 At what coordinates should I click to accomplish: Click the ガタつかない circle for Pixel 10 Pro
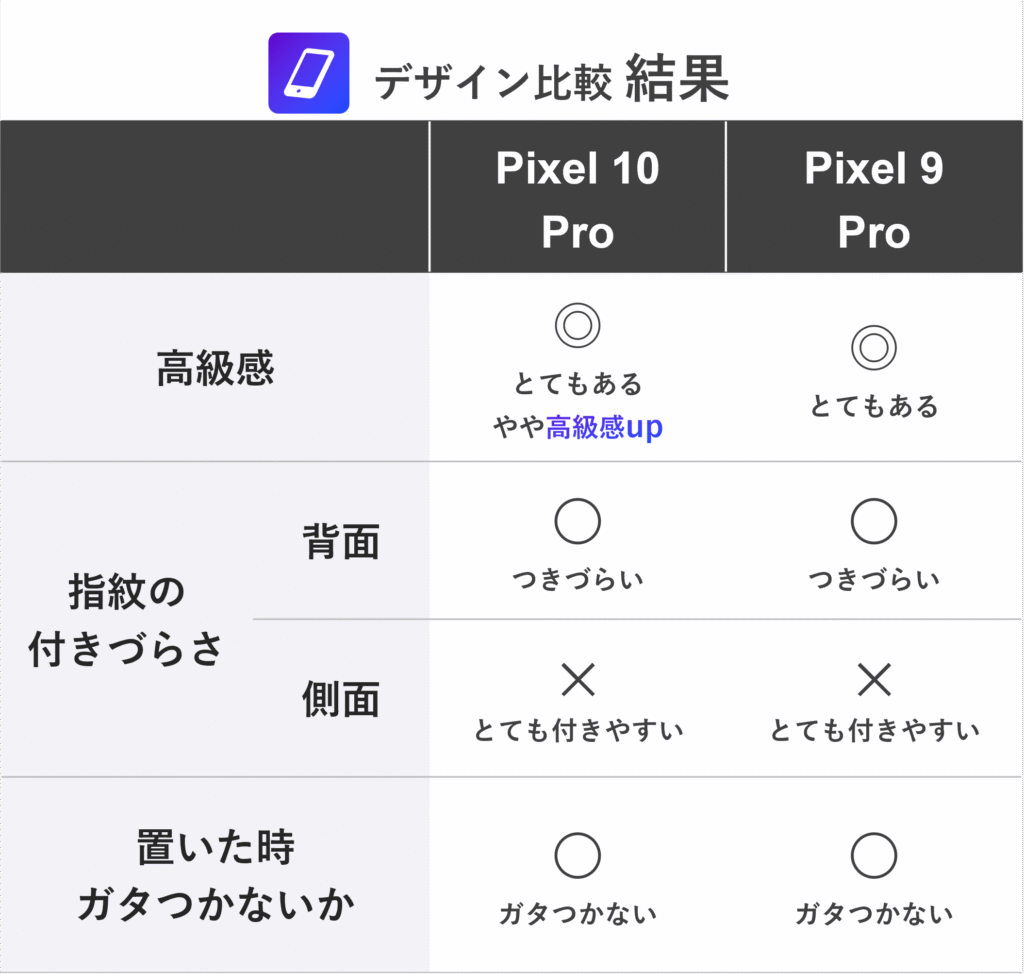pyautogui.click(x=577, y=855)
